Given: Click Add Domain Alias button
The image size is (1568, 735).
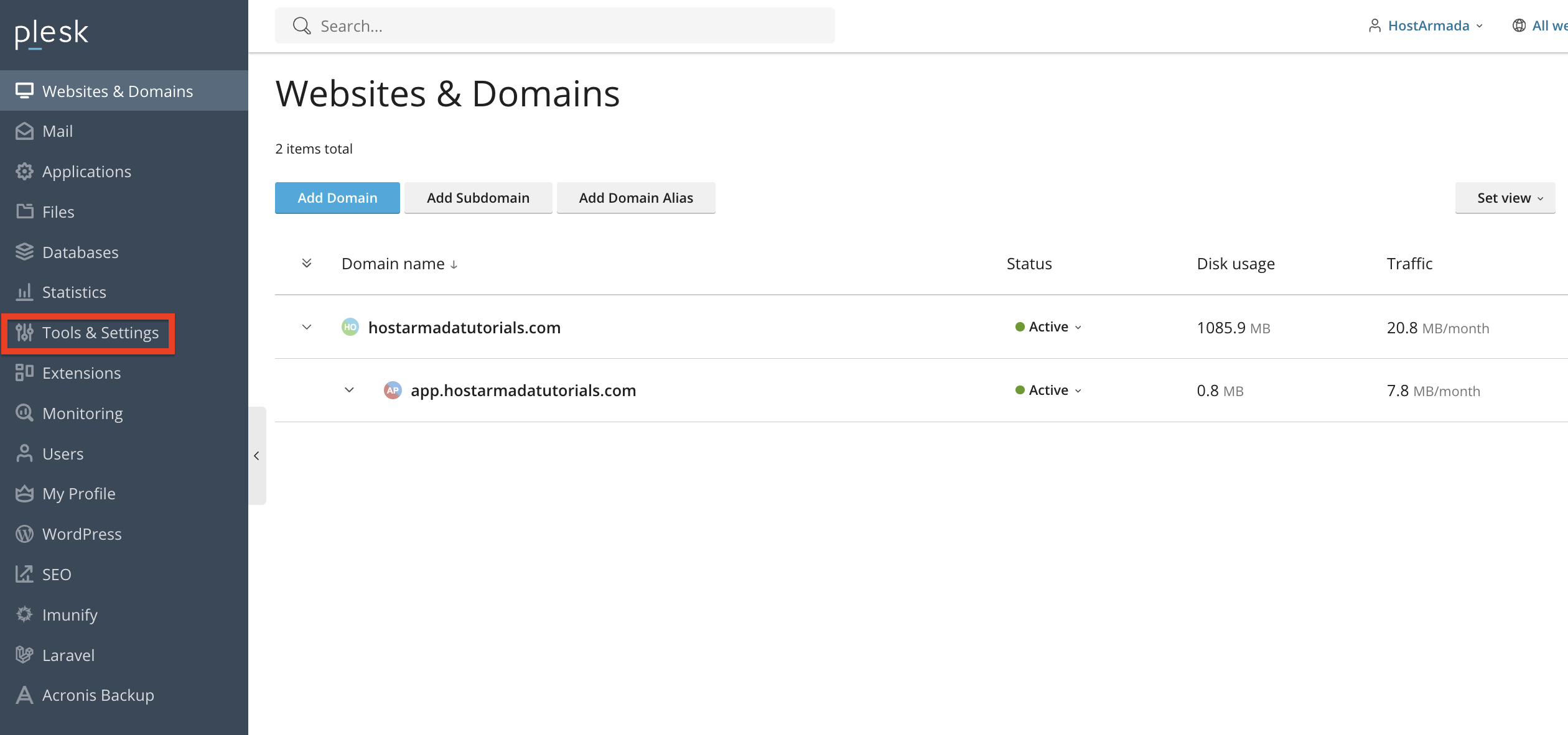Looking at the screenshot, I should point(636,198).
